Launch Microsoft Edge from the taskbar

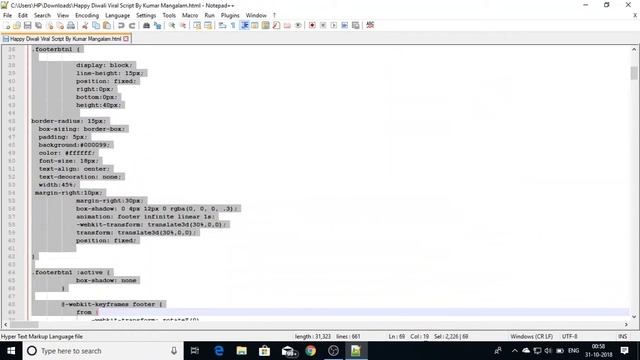[219, 351]
